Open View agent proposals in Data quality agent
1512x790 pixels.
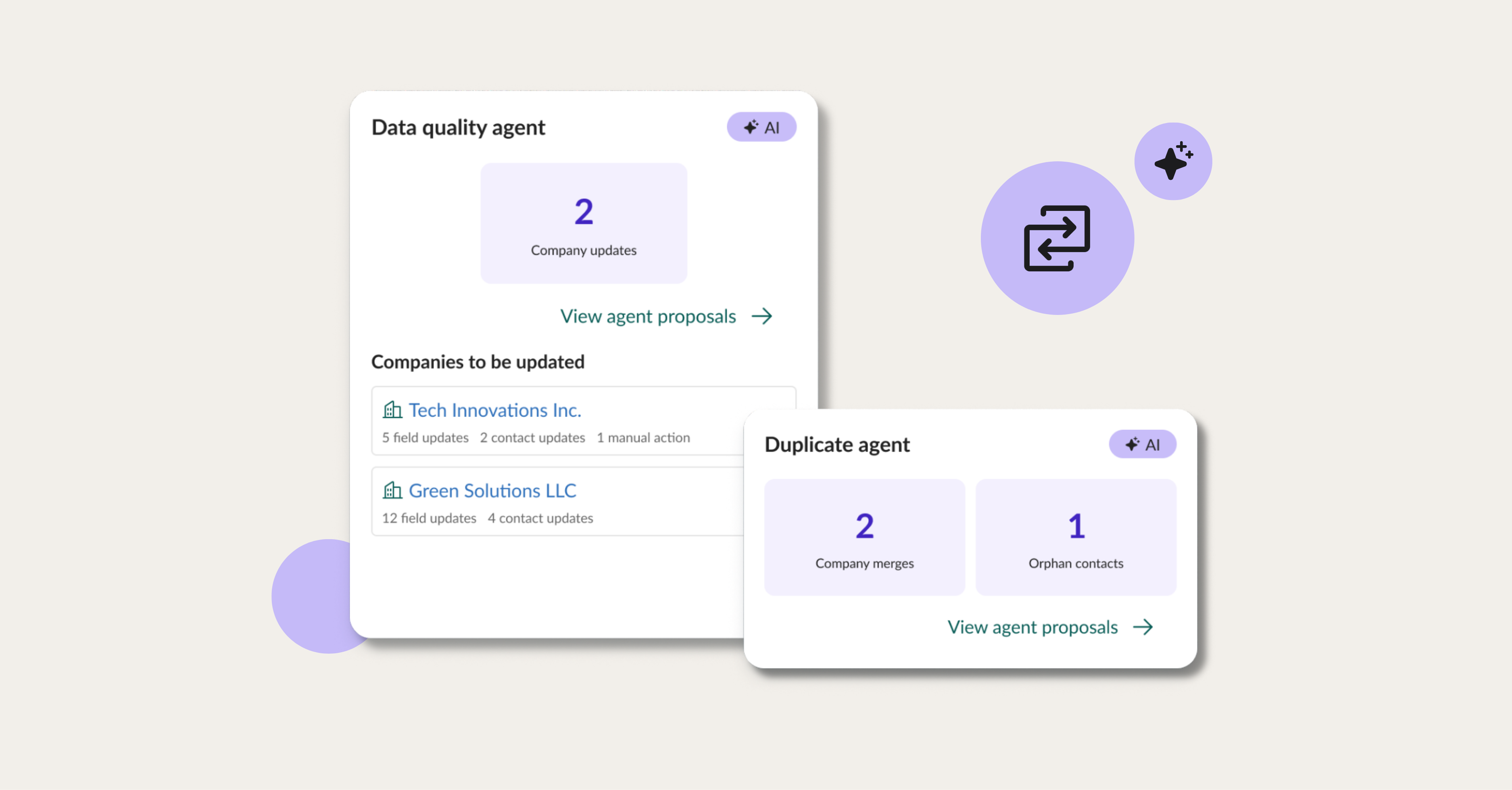tap(648, 316)
